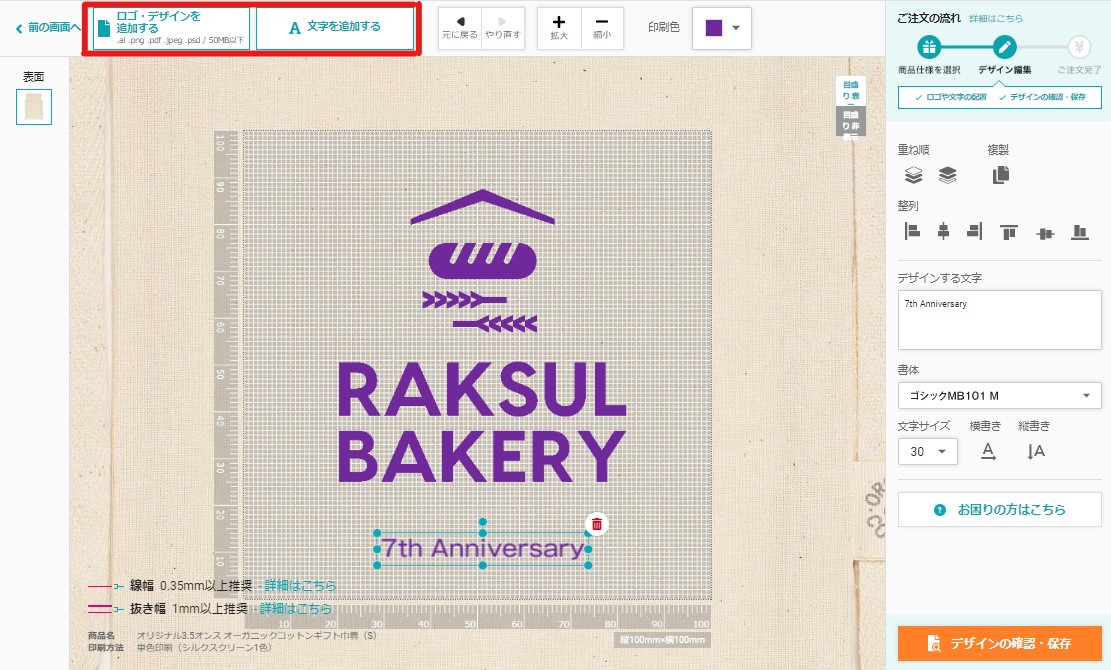1111x670 pixels.
Task: Click the 単色印刷（シルクスクリーン1色） print method text
Action: click(x=204, y=647)
